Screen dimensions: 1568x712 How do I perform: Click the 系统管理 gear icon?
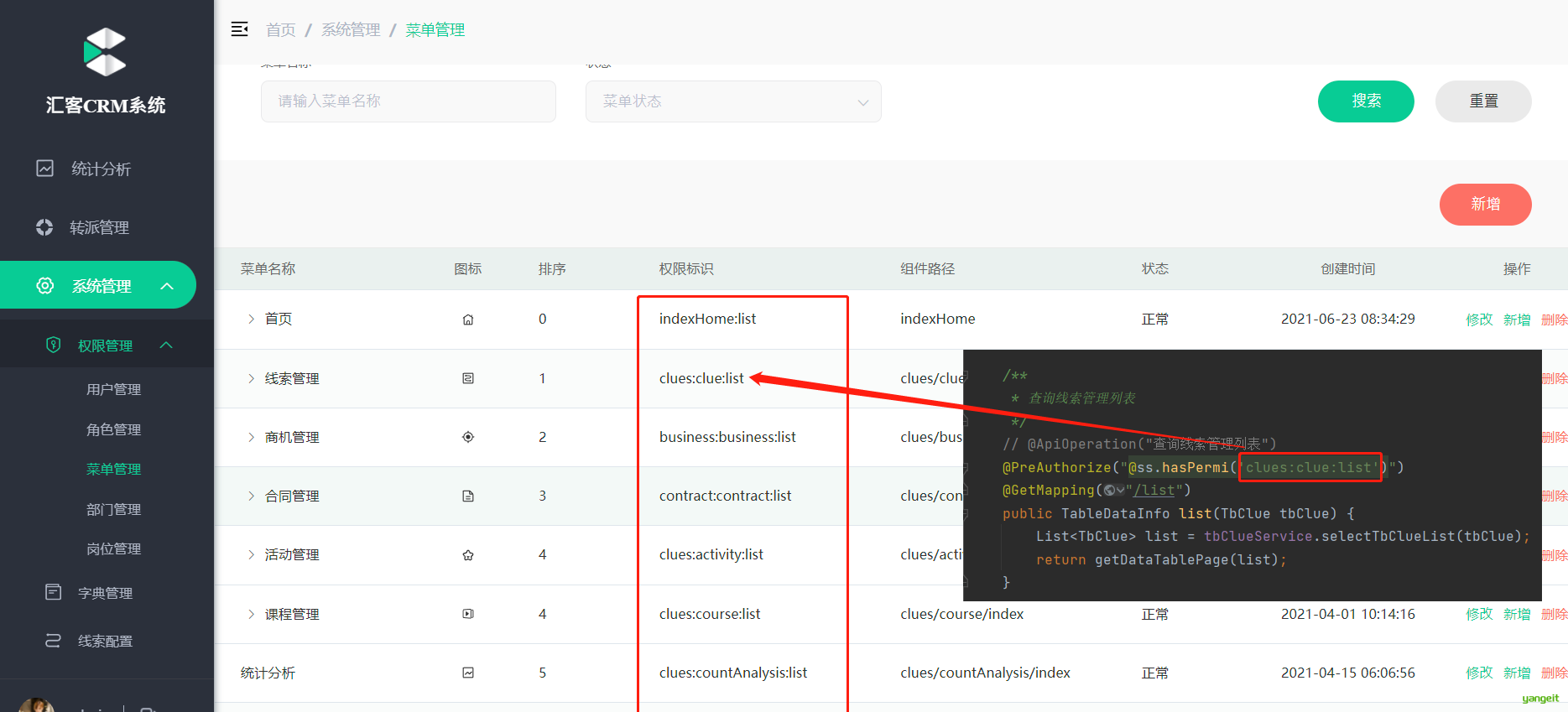point(44,286)
